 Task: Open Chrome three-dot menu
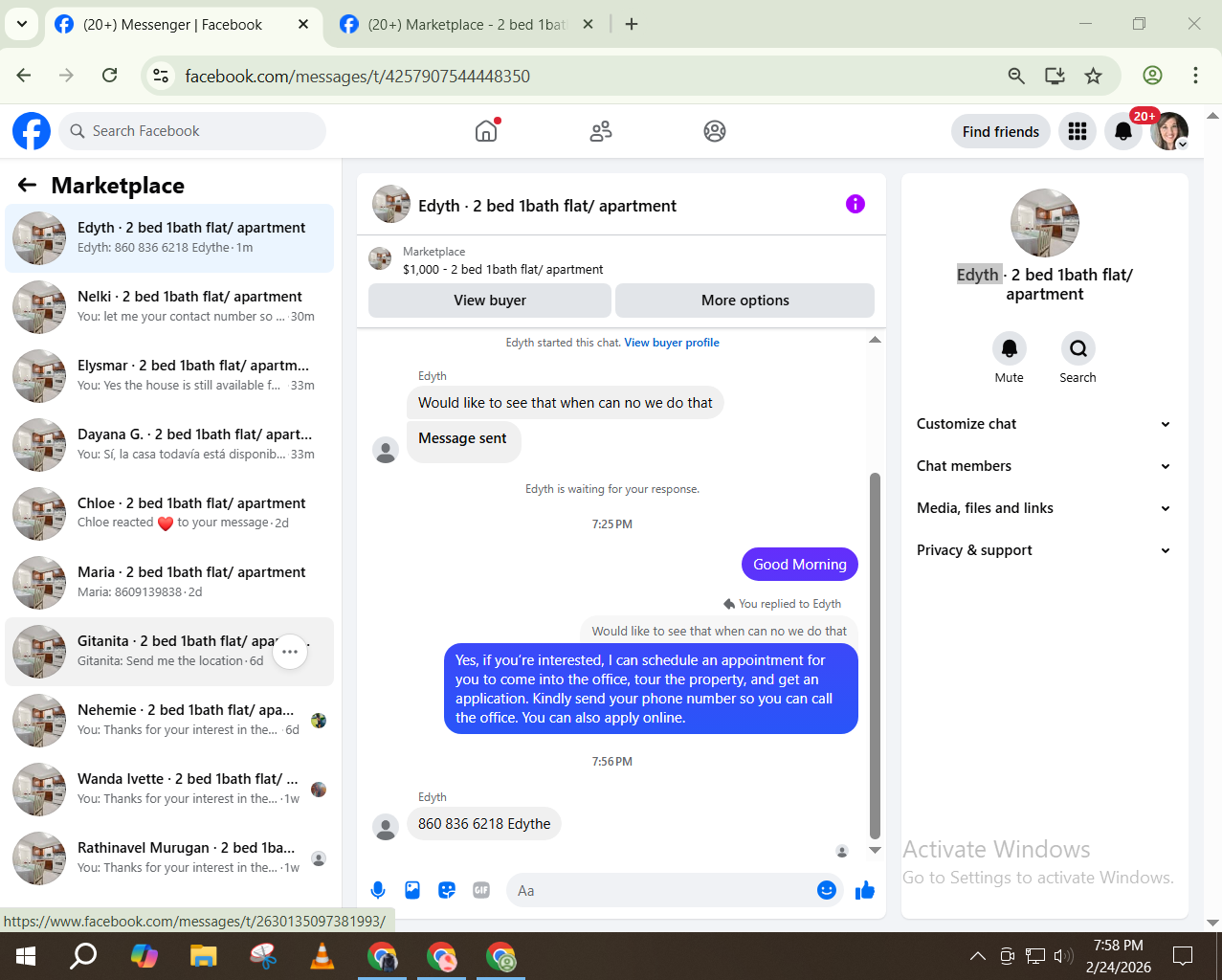pos(1195,76)
